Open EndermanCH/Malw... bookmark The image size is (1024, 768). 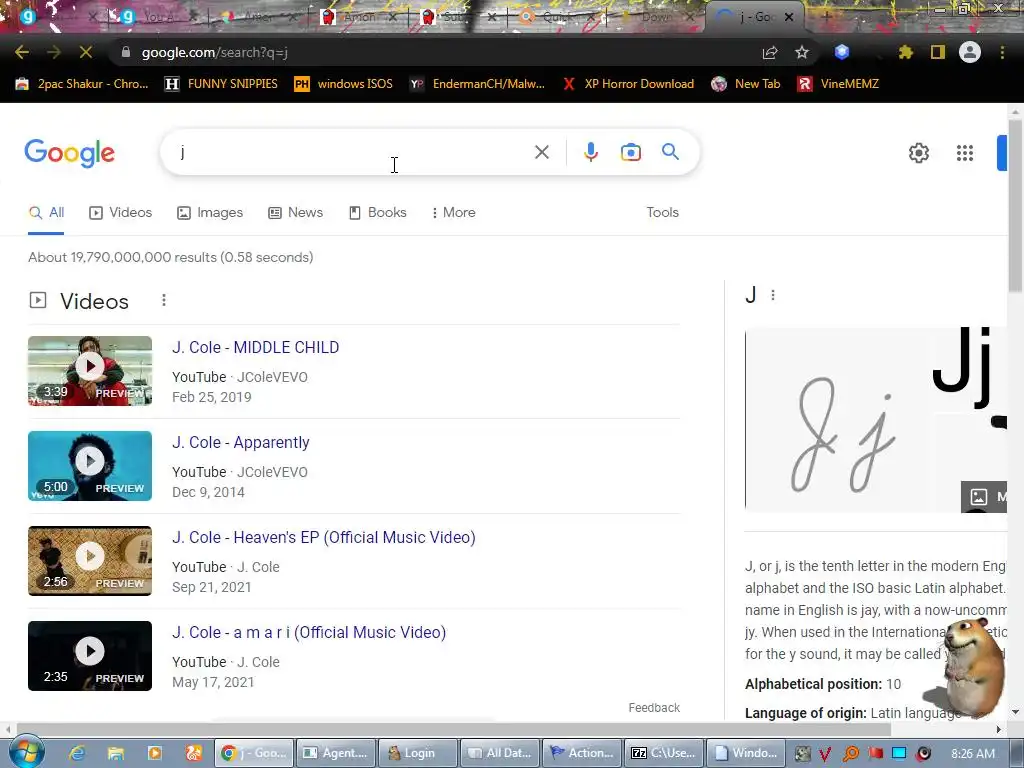[477, 84]
